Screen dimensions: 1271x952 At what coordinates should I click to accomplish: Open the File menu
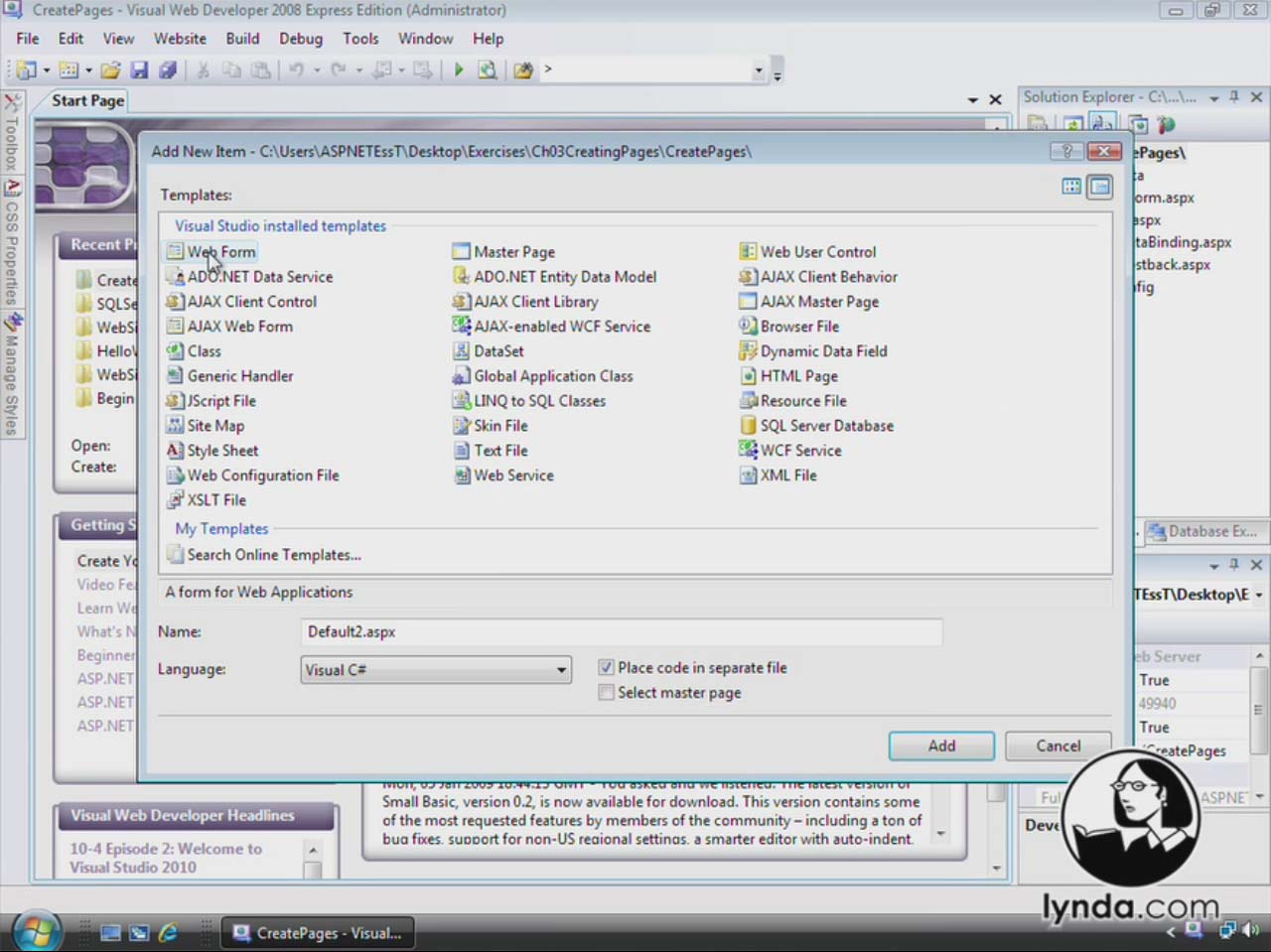[x=28, y=39]
